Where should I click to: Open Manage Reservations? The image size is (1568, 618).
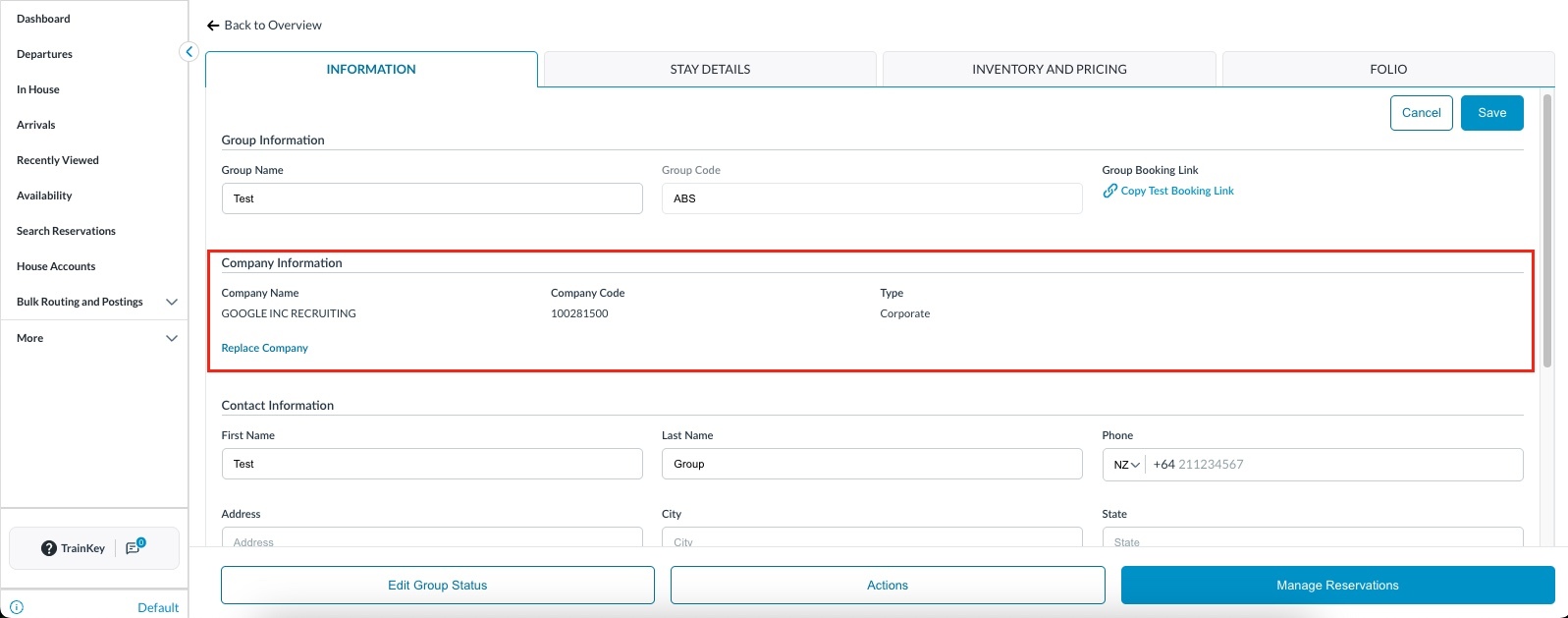coord(1337,586)
